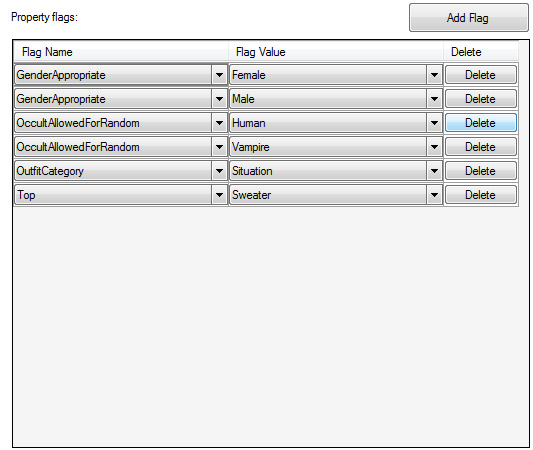
Task: Click the 'OutfitCategory' flag name text
Action: point(50,171)
